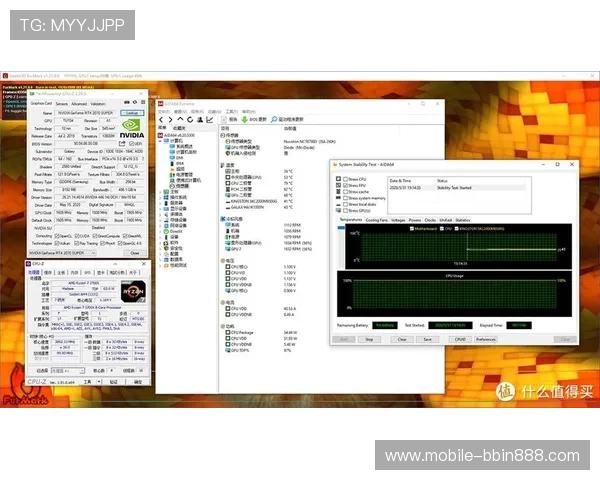Viewport: 600px width, 480px height.
Task: Click the Ryzen logo in CPU-Z
Action: click(x=133, y=292)
